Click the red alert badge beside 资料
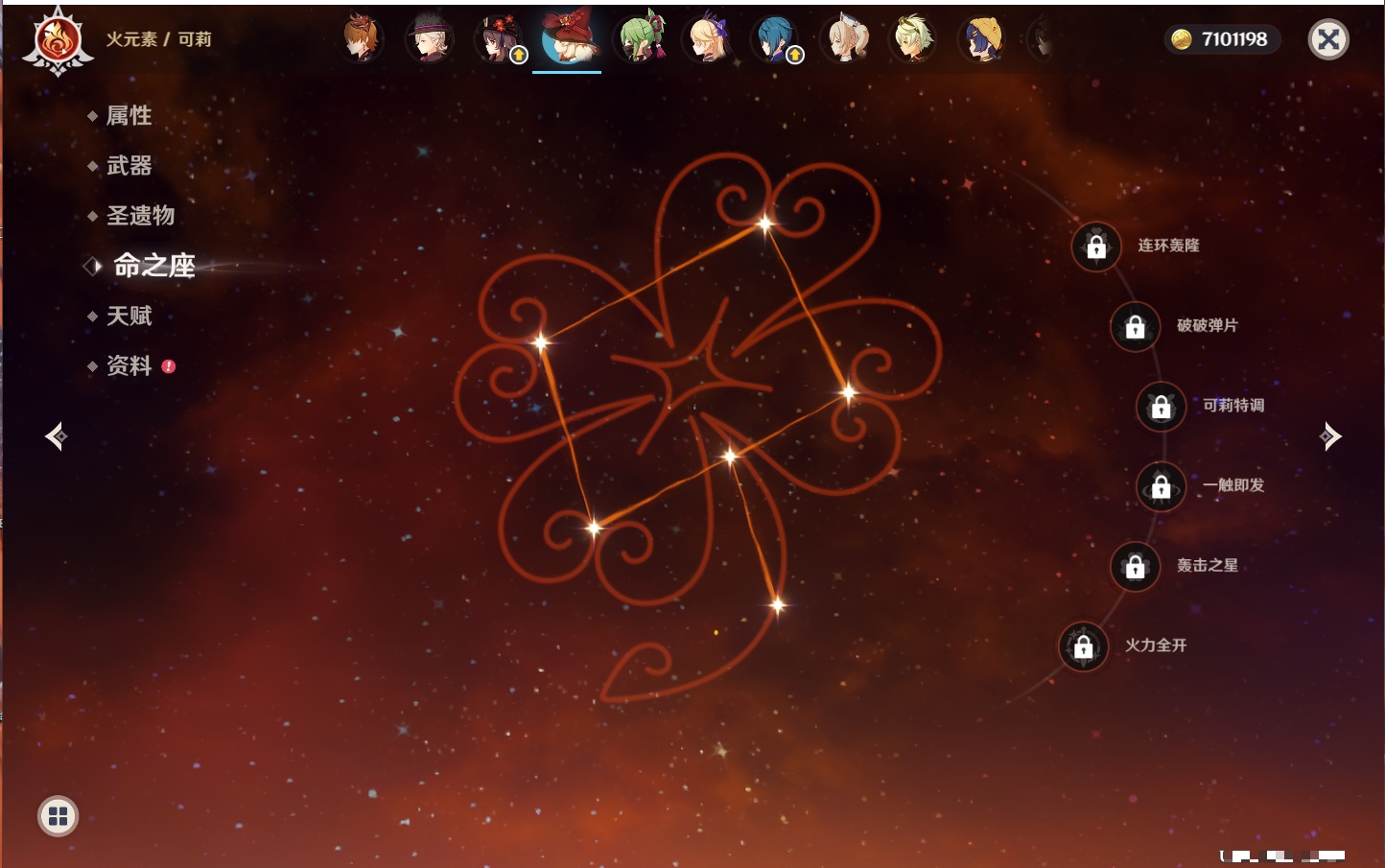This screenshot has width=1385, height=868. pyautogui.click(x=169, y=366)
